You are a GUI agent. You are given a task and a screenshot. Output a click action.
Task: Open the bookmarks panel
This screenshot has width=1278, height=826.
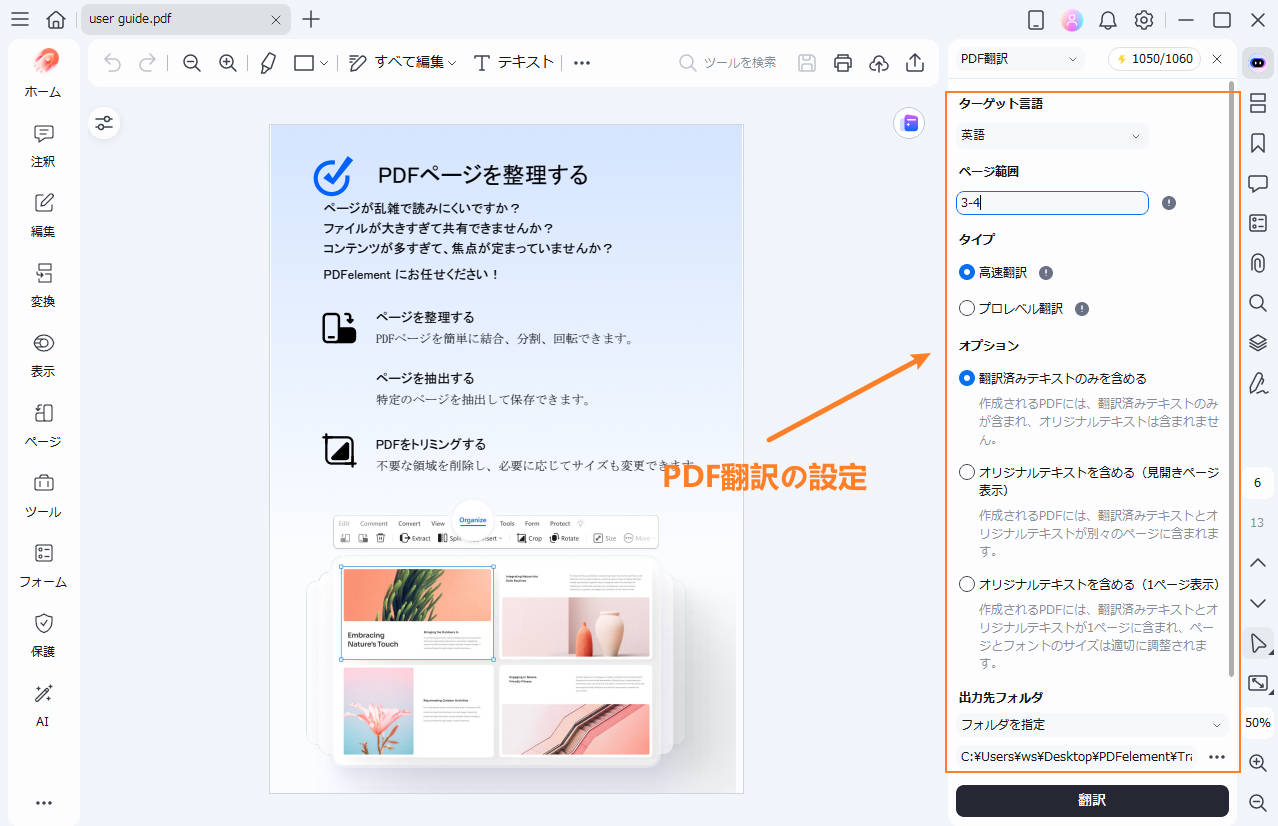[x=1257, y=143]
